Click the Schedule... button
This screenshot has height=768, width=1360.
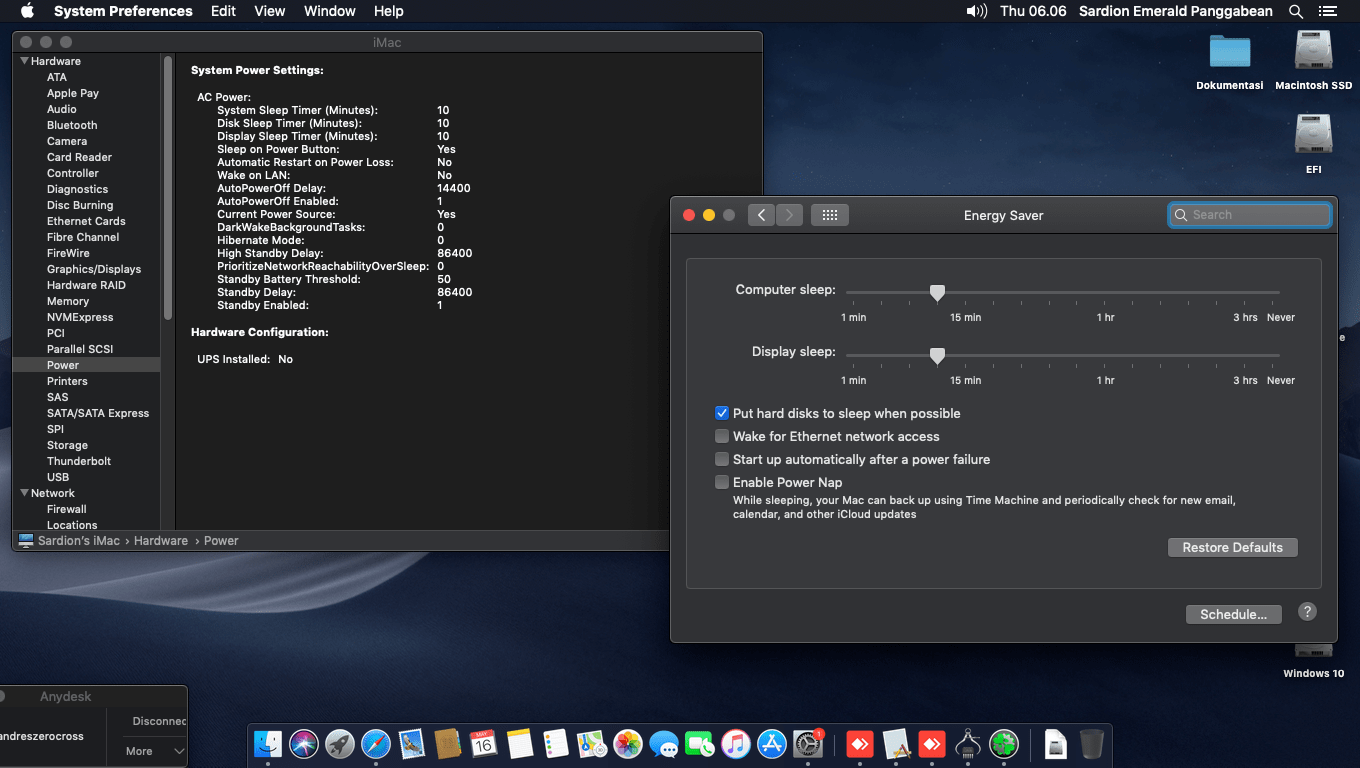(1233, 614)
